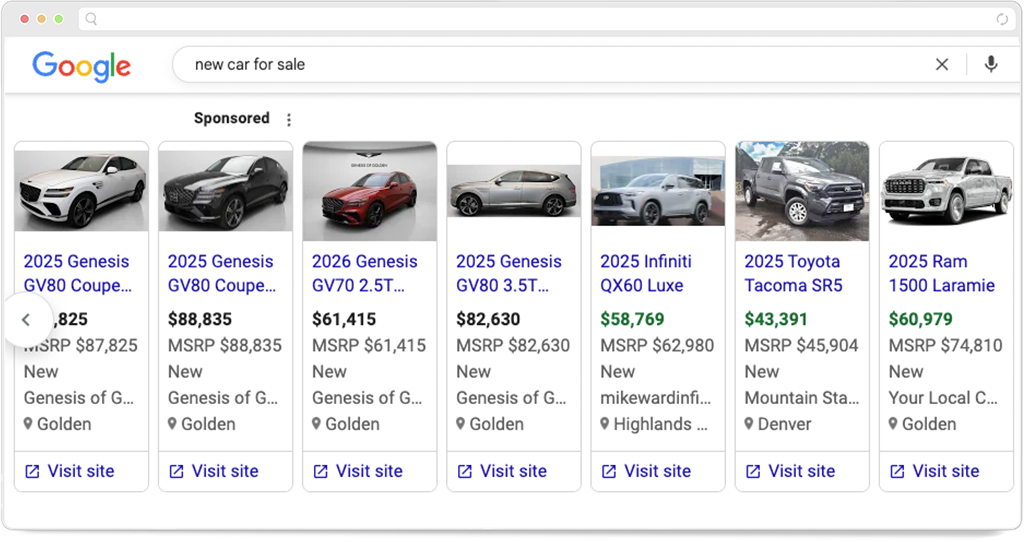Visit site for the Toyota Tacoma
1024x542 pixels.
point(790,471)
